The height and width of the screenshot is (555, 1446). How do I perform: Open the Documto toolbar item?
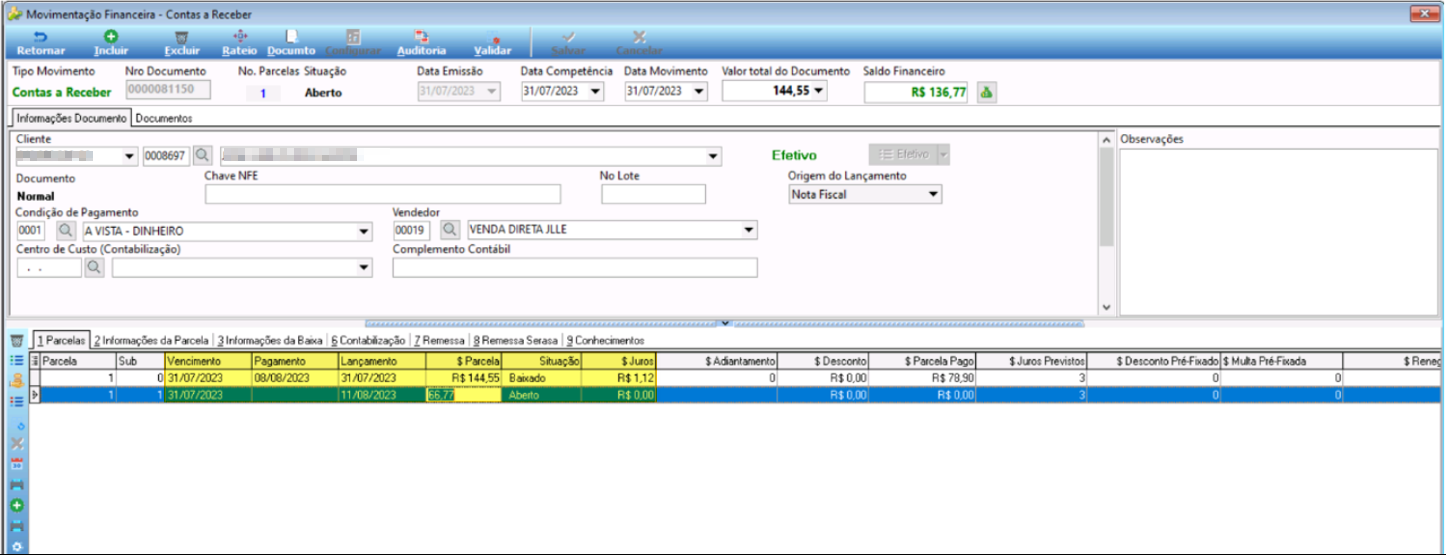click(x=291, y=42)
